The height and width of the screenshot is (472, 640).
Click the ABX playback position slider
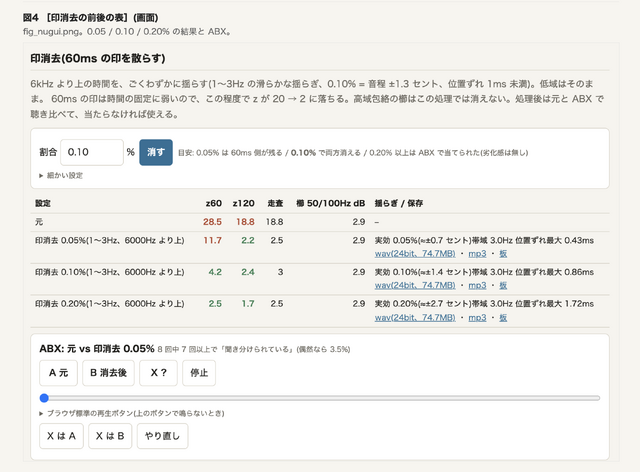pyautogui.click(x=320, y=398)
